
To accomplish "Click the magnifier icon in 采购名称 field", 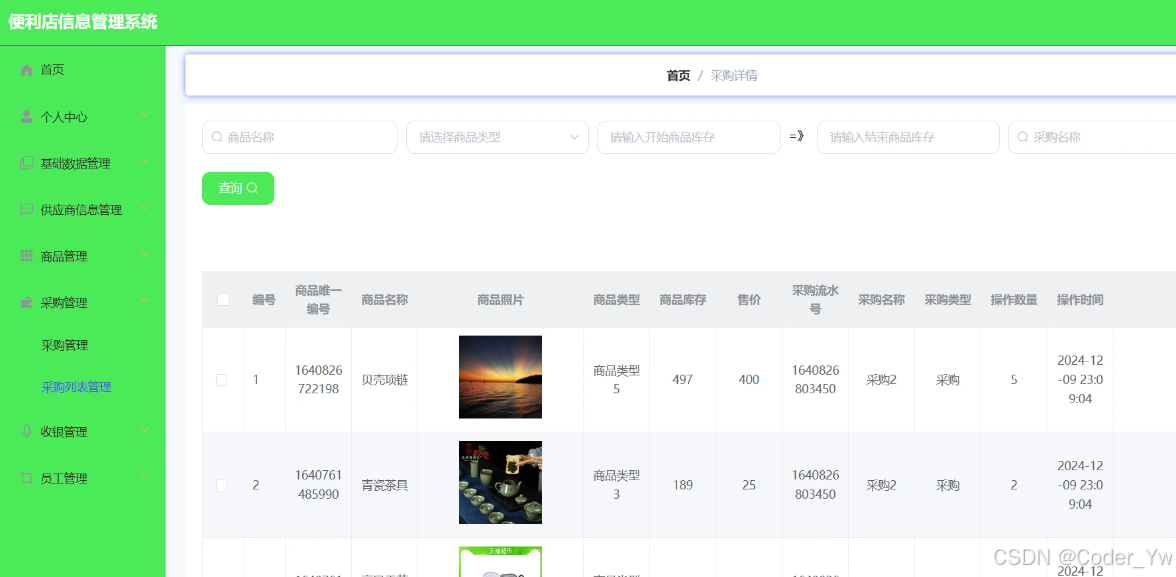I will [x=1023, y=137].
